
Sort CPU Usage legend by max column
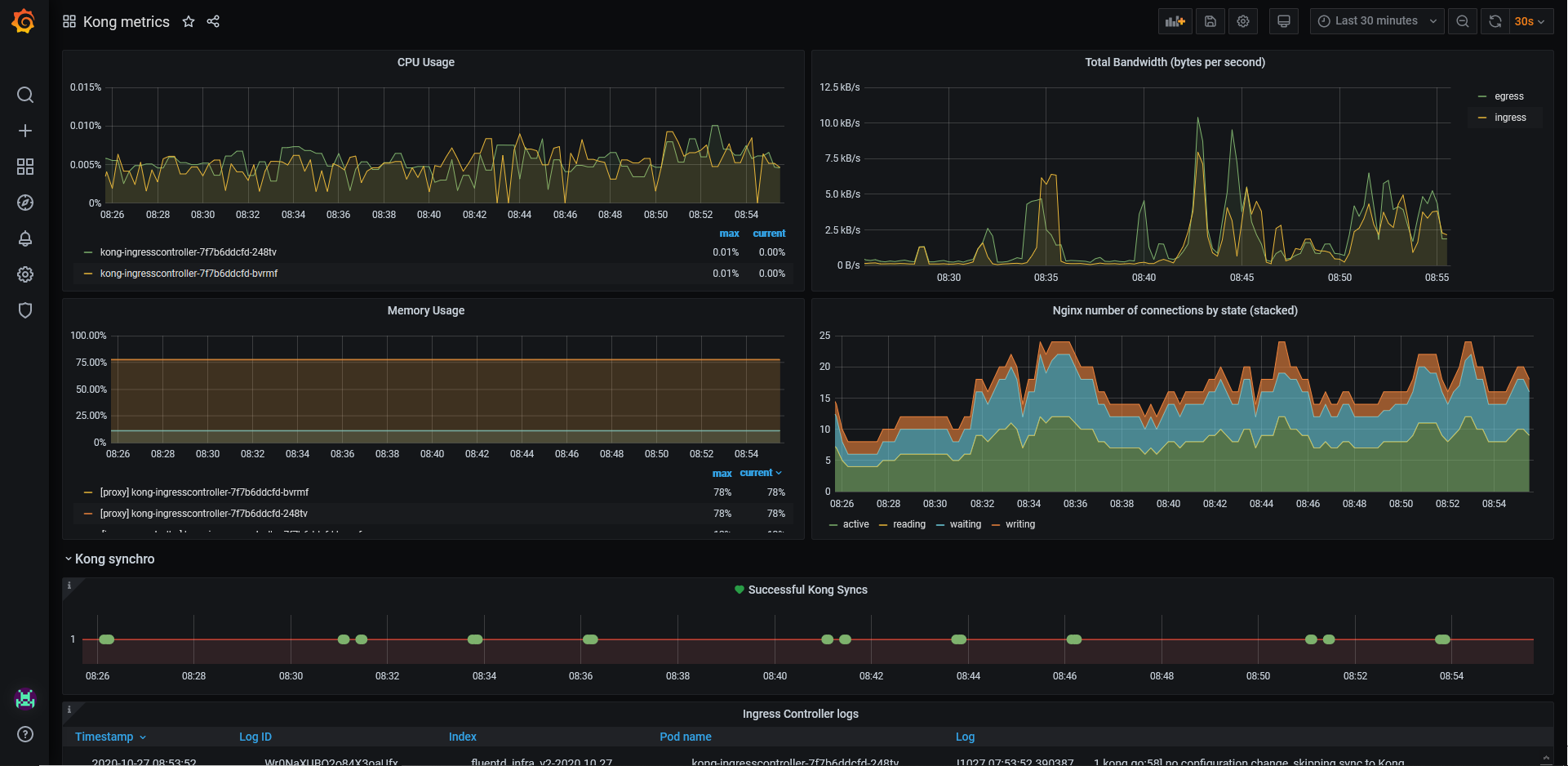(x=729, y=234)
